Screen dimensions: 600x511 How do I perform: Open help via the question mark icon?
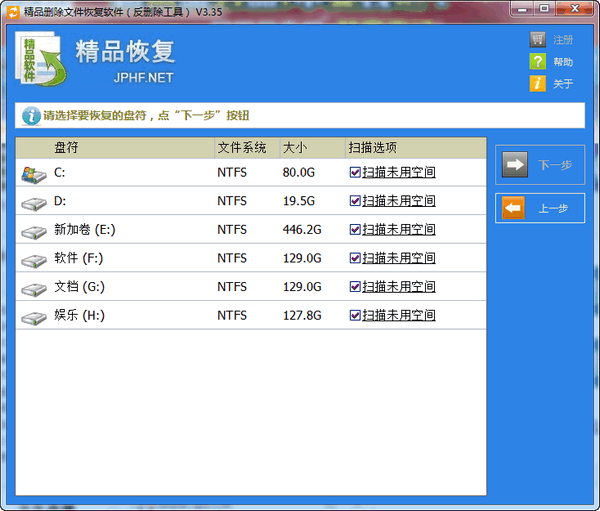coord(538,62)
